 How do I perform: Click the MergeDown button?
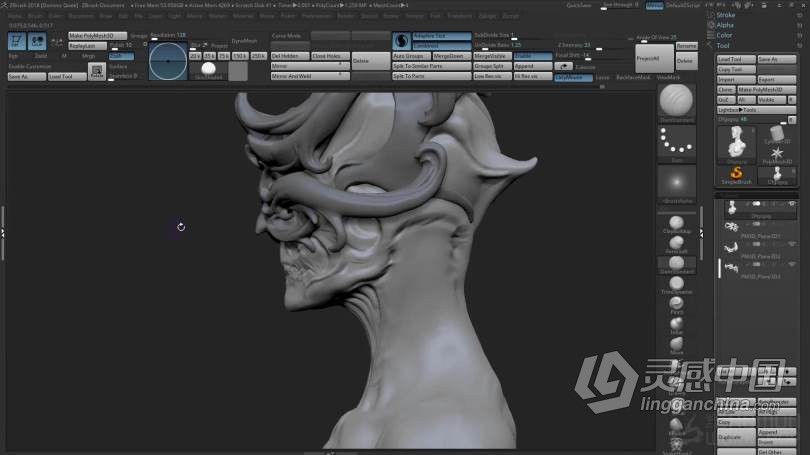point(451,56)
